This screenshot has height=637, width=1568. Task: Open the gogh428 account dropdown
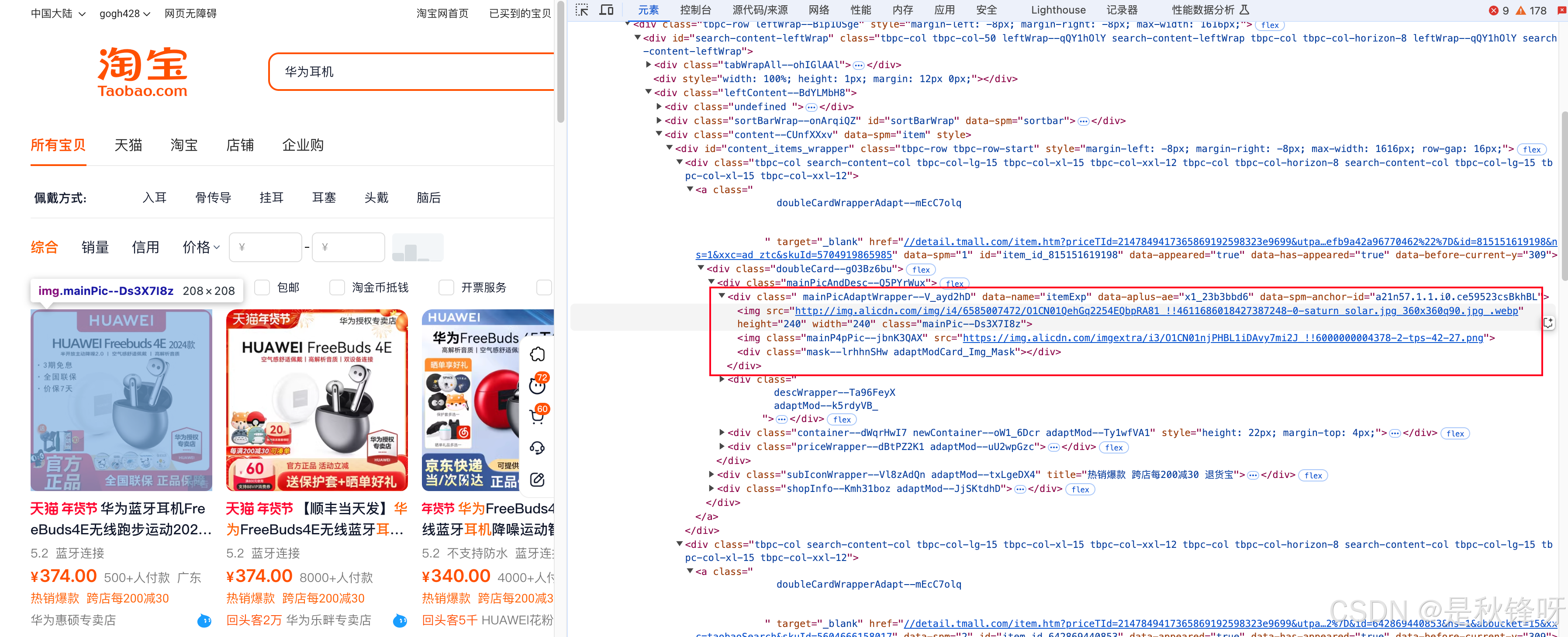125,14
